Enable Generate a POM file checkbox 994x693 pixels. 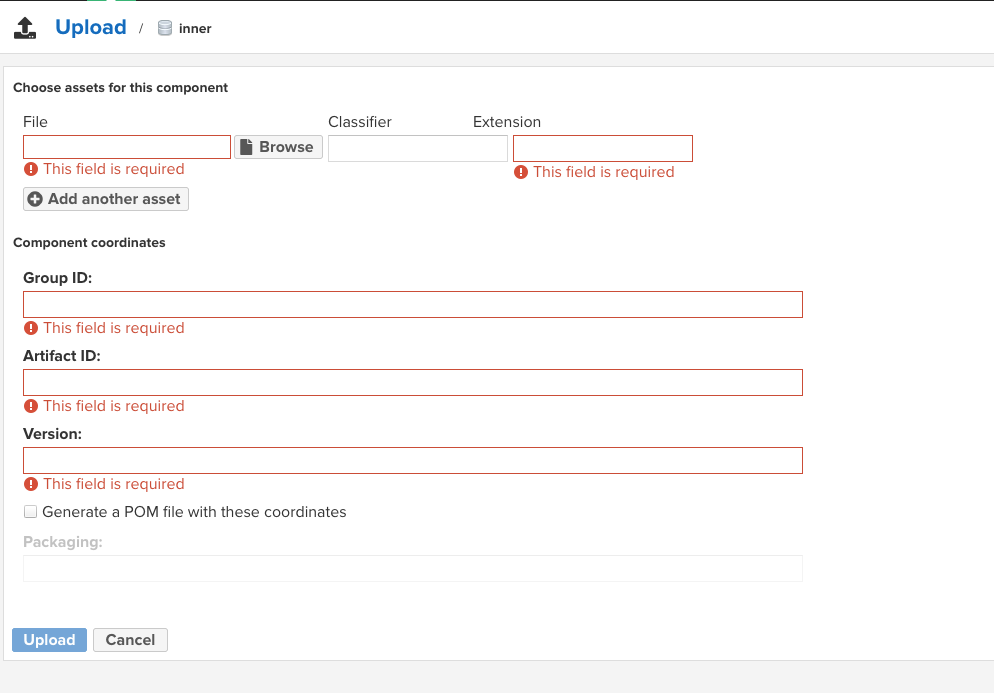click(31, 512)
